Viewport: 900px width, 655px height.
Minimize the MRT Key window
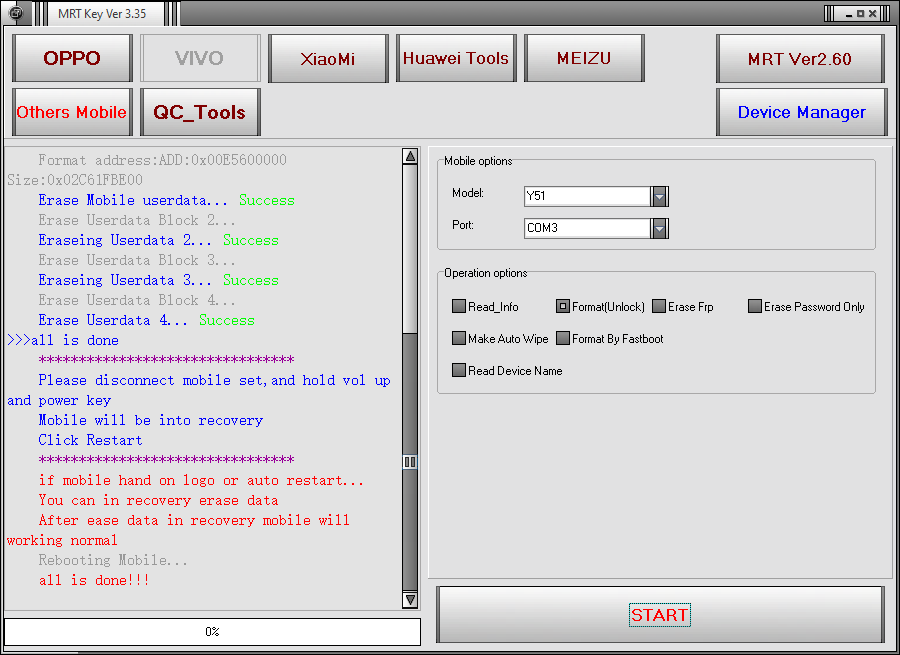[x=848, y=14]
